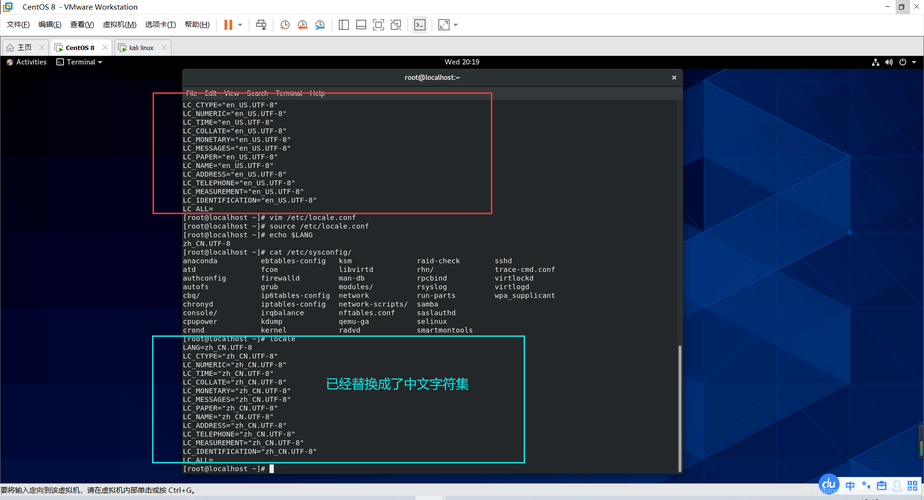Open the terminal Help menu
This screenshot has height=500, width=924.
pyautogui.click(x=317, y=93)
